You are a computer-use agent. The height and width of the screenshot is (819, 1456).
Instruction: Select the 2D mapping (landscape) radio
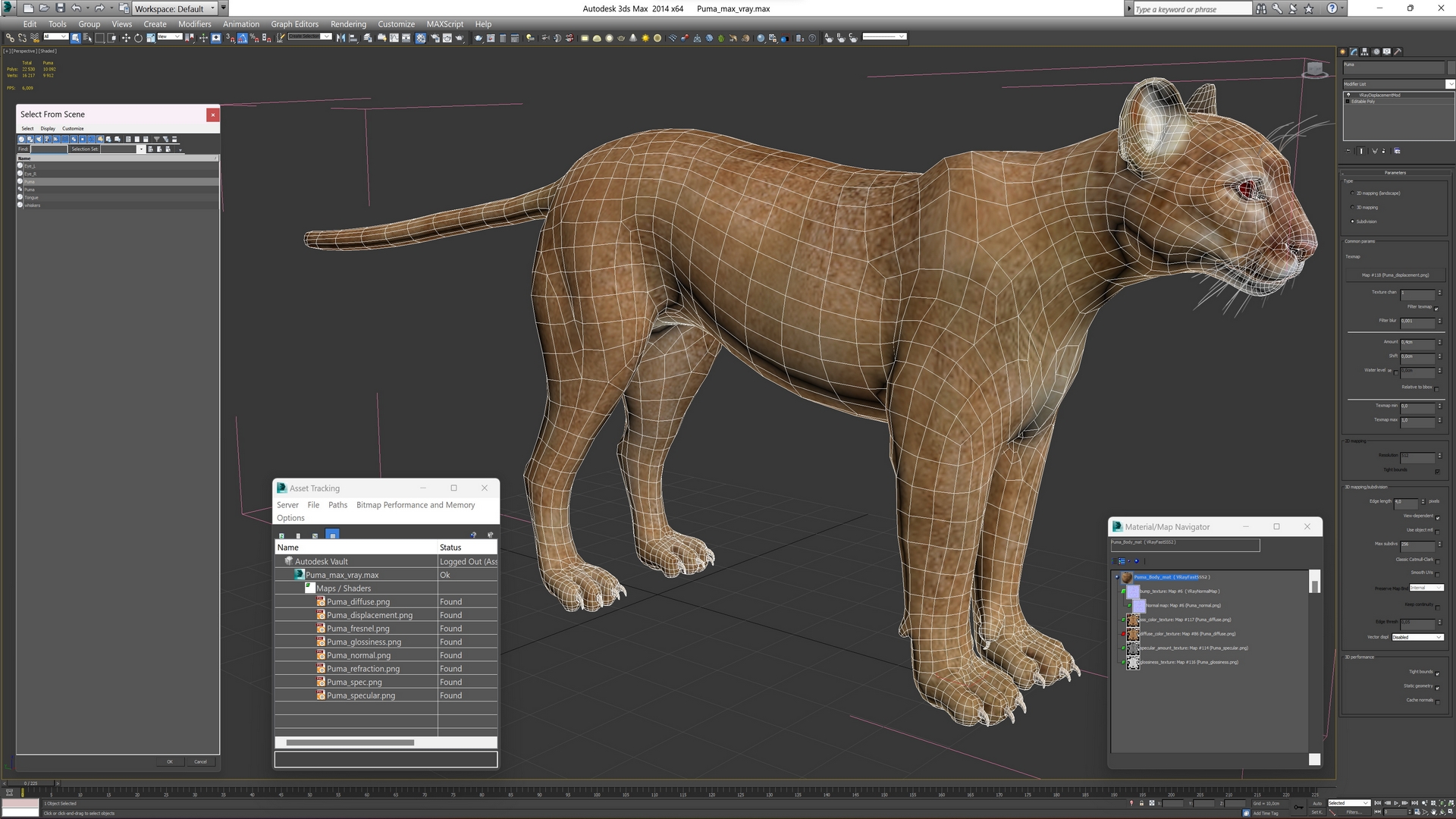click(1352, 193)
